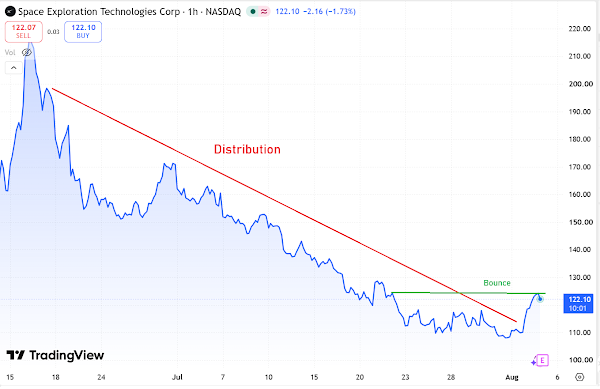Click the Jul label on time axis
The height and width of the screenshot is (389, 600).
(x=177, y=377)
